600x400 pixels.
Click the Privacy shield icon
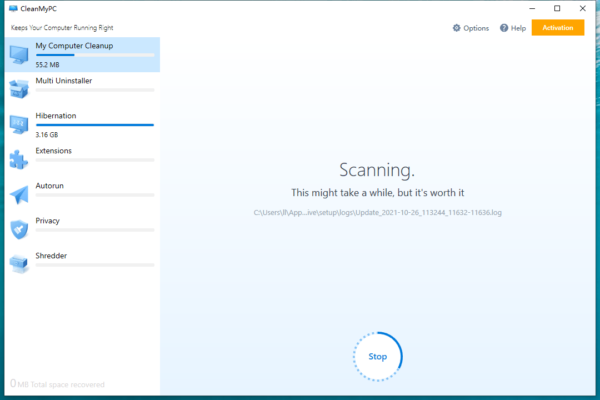19,229
